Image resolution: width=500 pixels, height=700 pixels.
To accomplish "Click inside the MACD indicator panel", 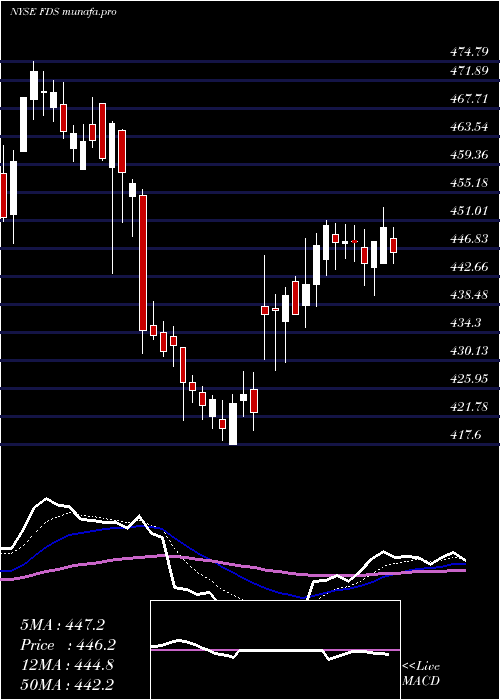I will pyautogui.click(x=275, y=650).
